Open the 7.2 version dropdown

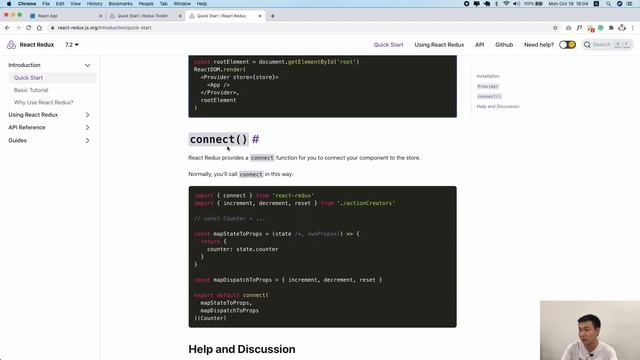[72, 44]
